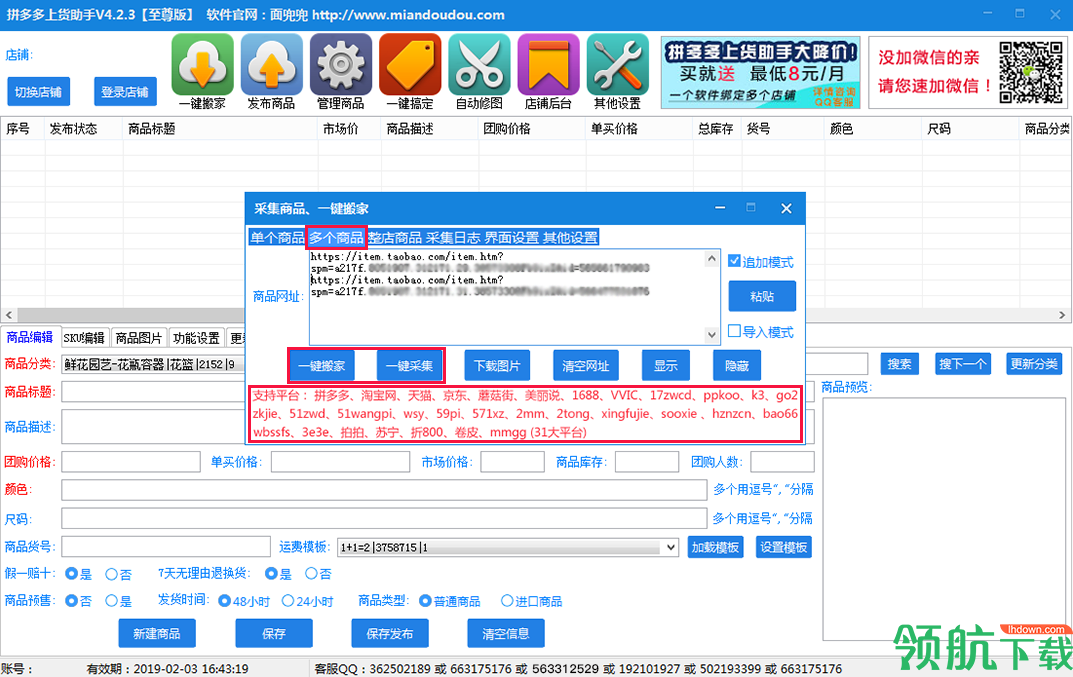Switch to 功能设置 tab

tap(196, 337)
